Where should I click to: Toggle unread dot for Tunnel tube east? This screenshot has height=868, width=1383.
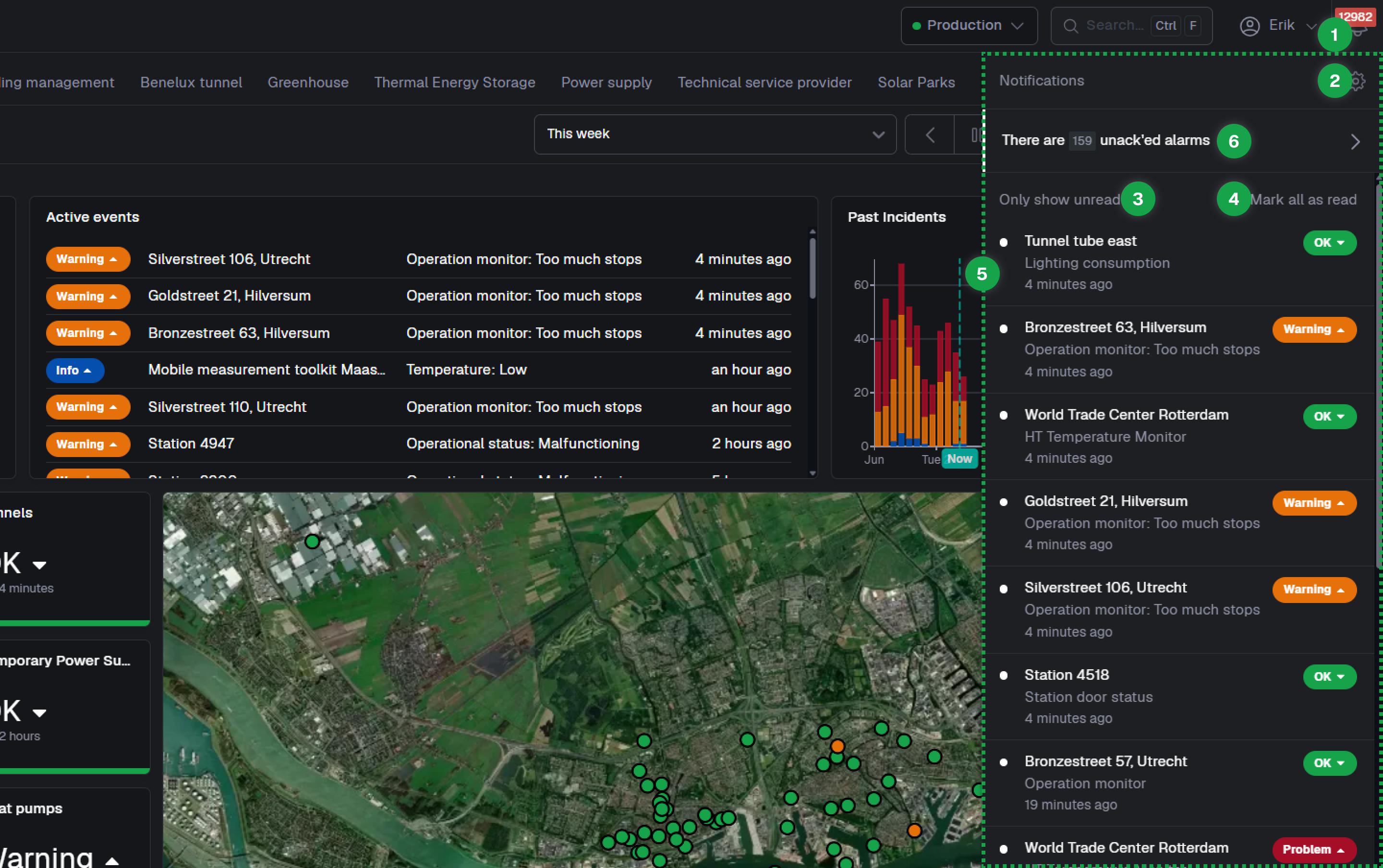pyautogui.click(x=1004, y=242)
